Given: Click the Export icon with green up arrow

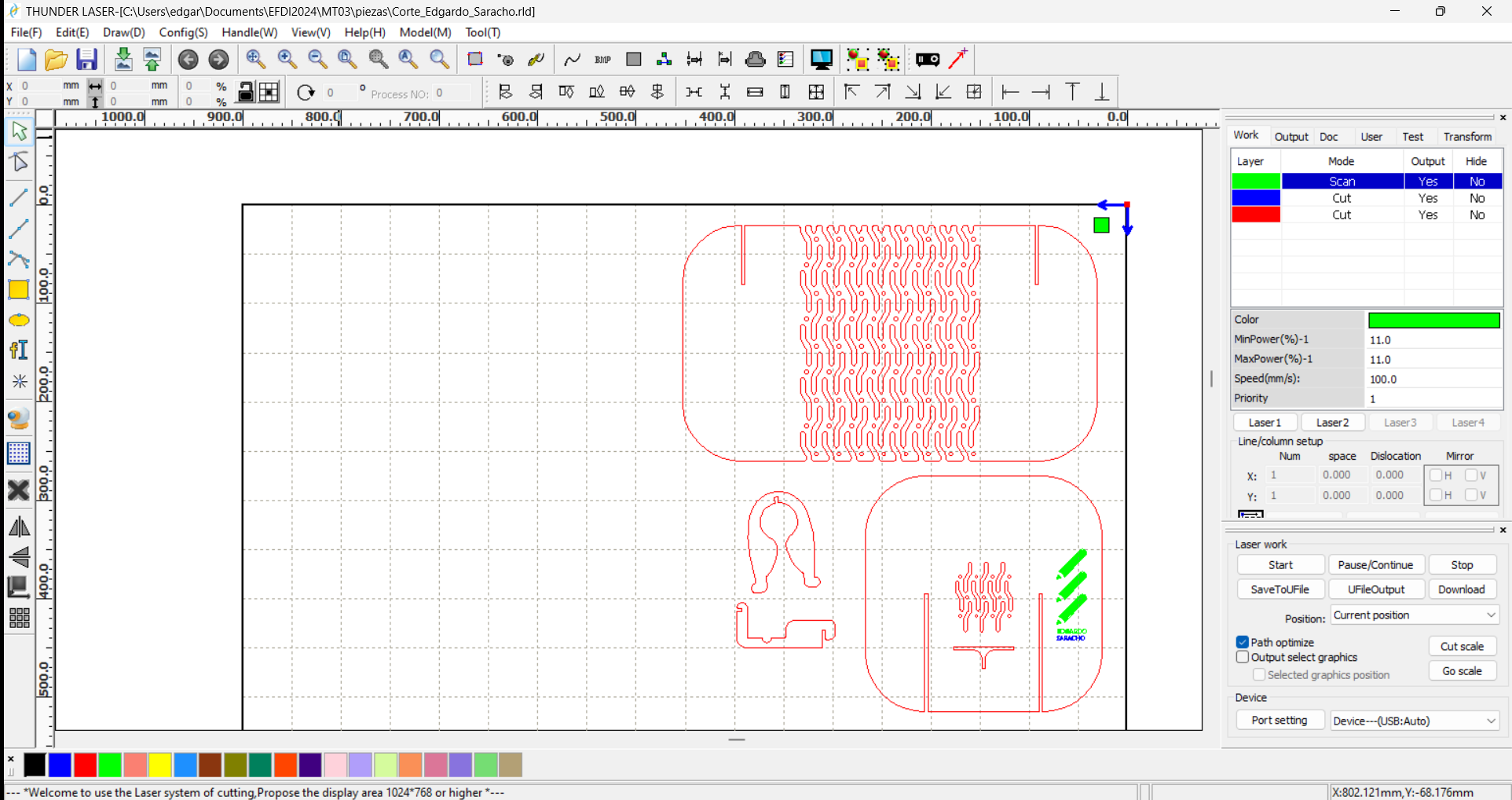Looking at the screenshot, I should point(152,60).
